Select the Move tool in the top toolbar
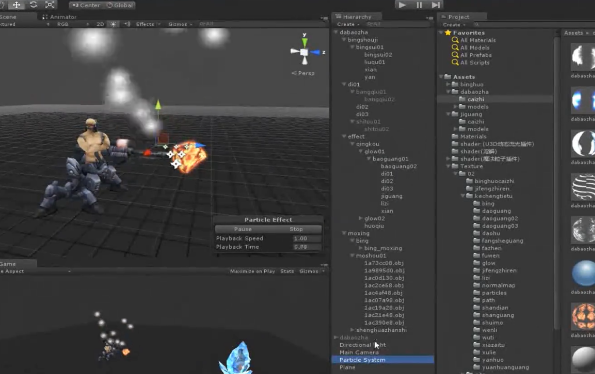This screenshot has height=374, width=595. point(17,5)
